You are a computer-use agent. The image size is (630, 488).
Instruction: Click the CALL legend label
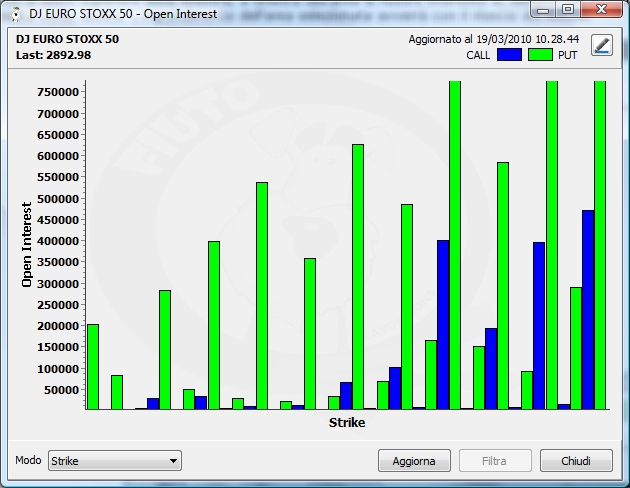pyautogui.click(x=478, y=55)
